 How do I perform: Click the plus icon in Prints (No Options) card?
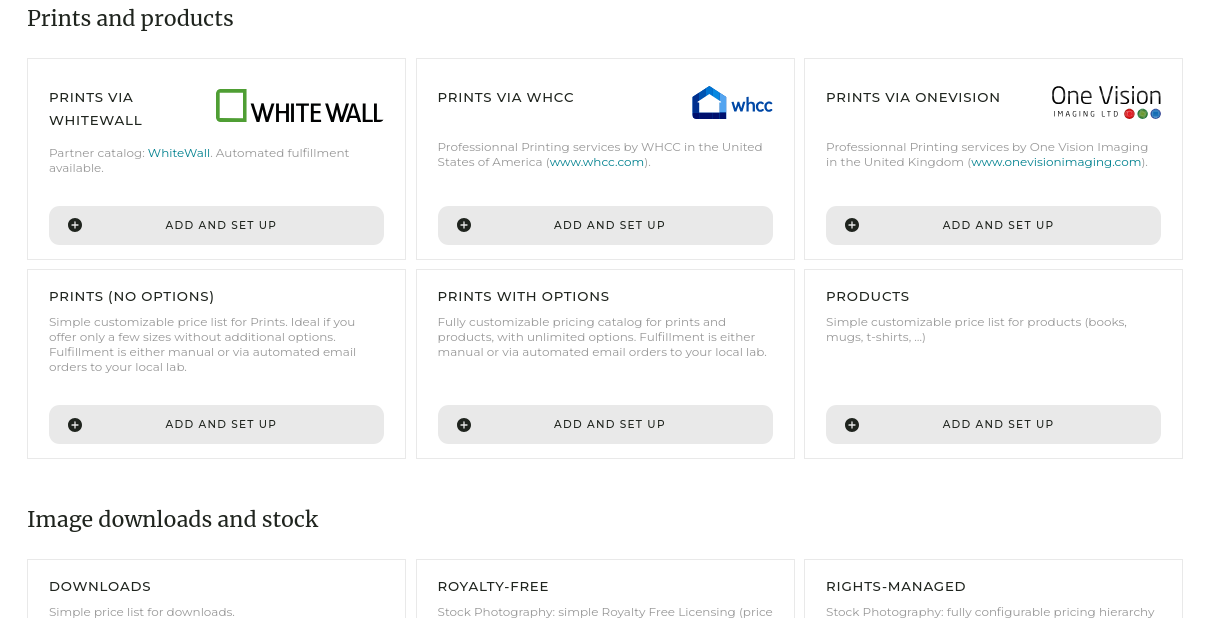pyautogui.click(x=75, y=424)
